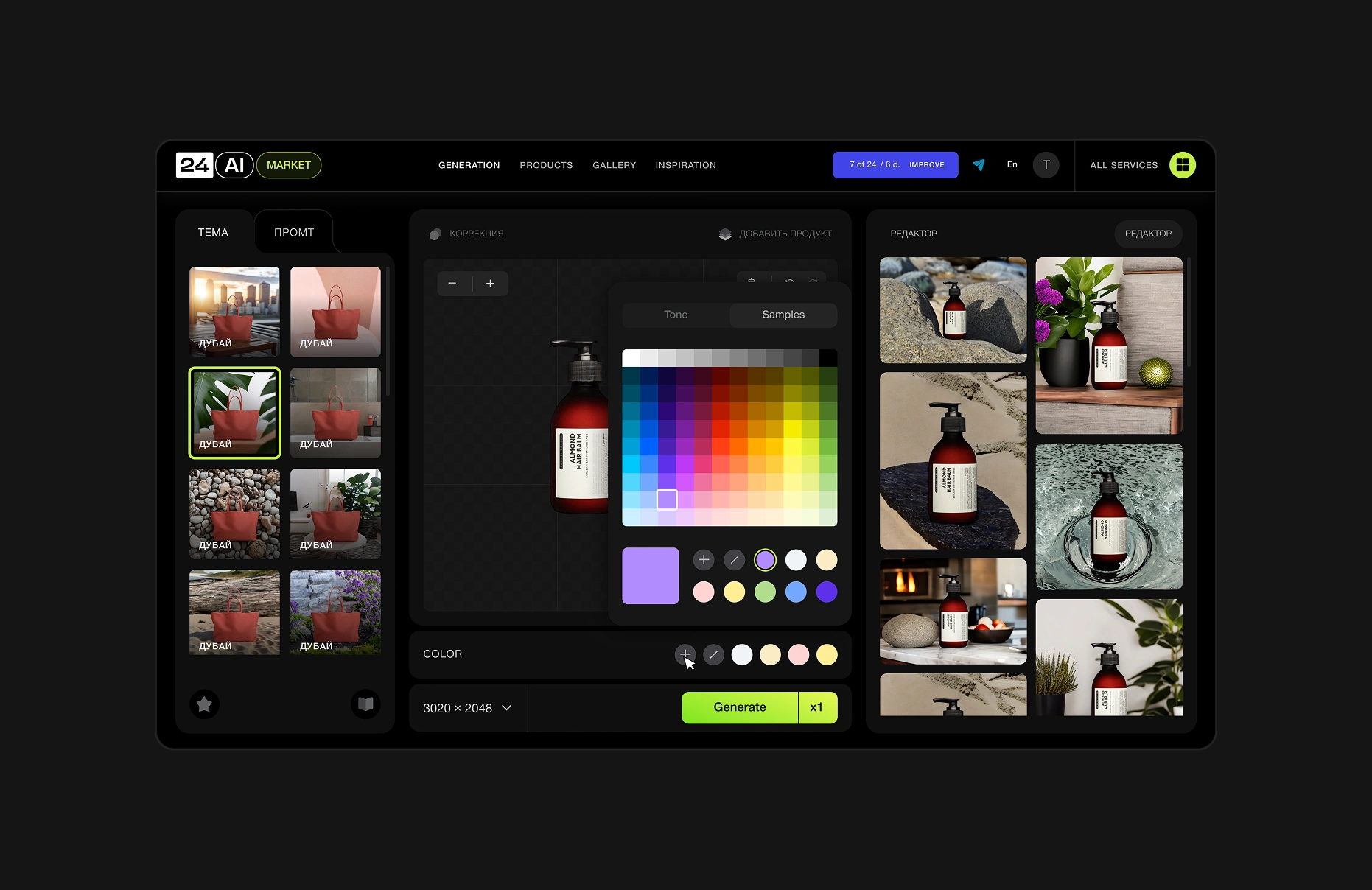Click the star favorites icon
The width and height of the screenshot is (1372, 890).
click(x=205, y=704)
